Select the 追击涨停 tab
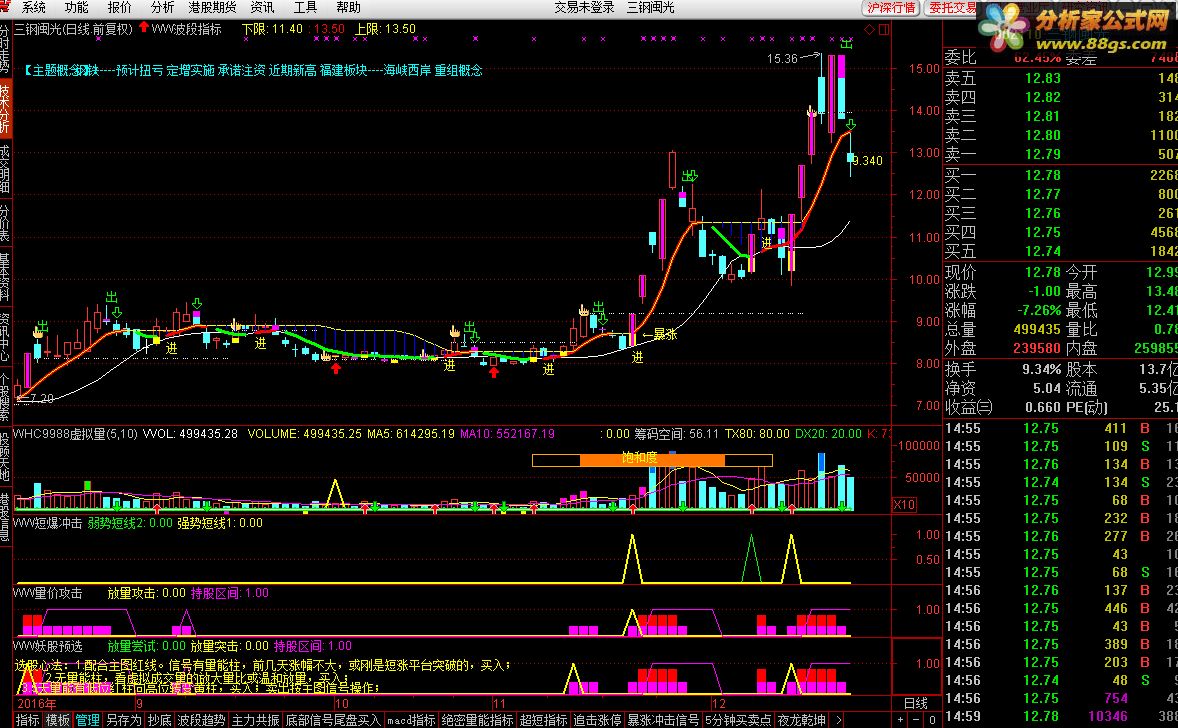 click(x=597, y=720)
